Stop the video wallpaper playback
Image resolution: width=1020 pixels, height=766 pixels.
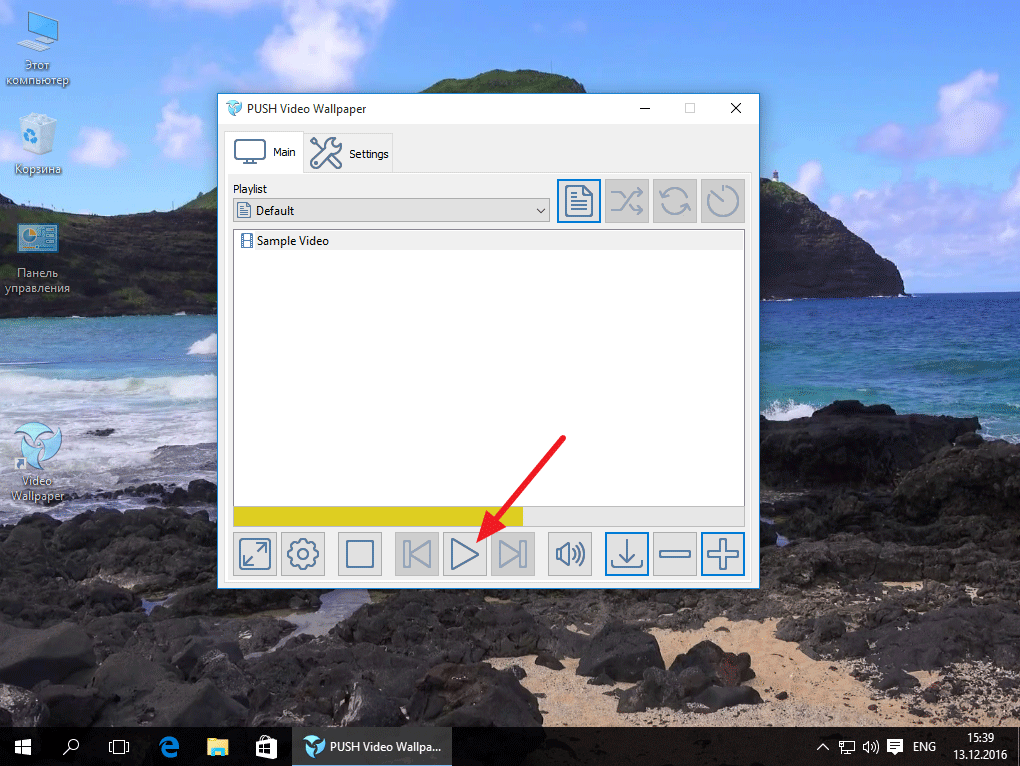coord(360,554)
